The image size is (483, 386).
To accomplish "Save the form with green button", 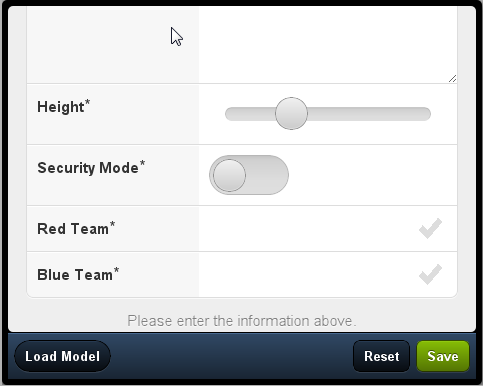I will click(443, 356).
